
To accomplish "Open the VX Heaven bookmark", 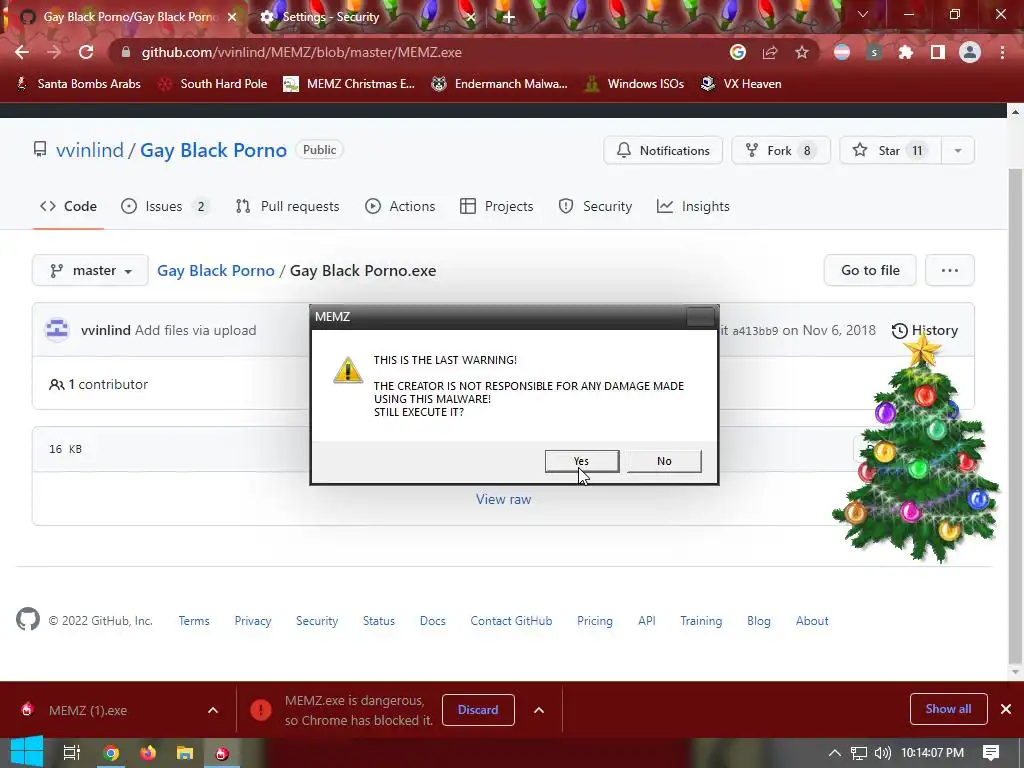I will tap(741, 84).
